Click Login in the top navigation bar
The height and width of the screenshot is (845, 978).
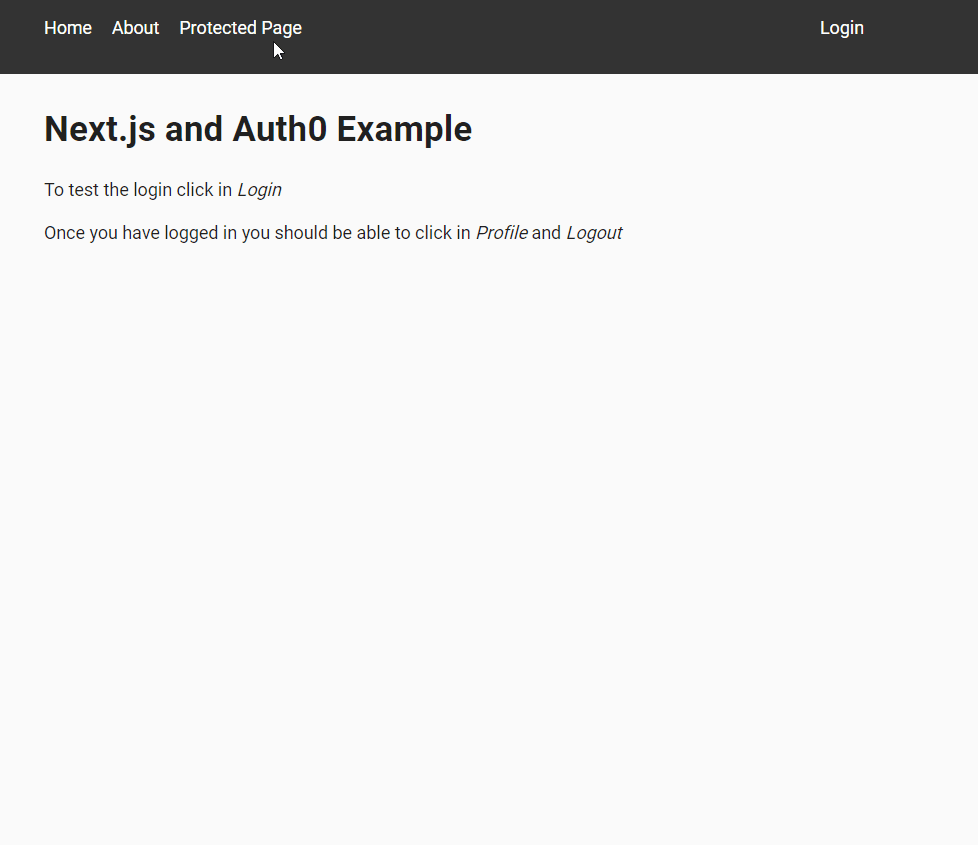[841, 28]
